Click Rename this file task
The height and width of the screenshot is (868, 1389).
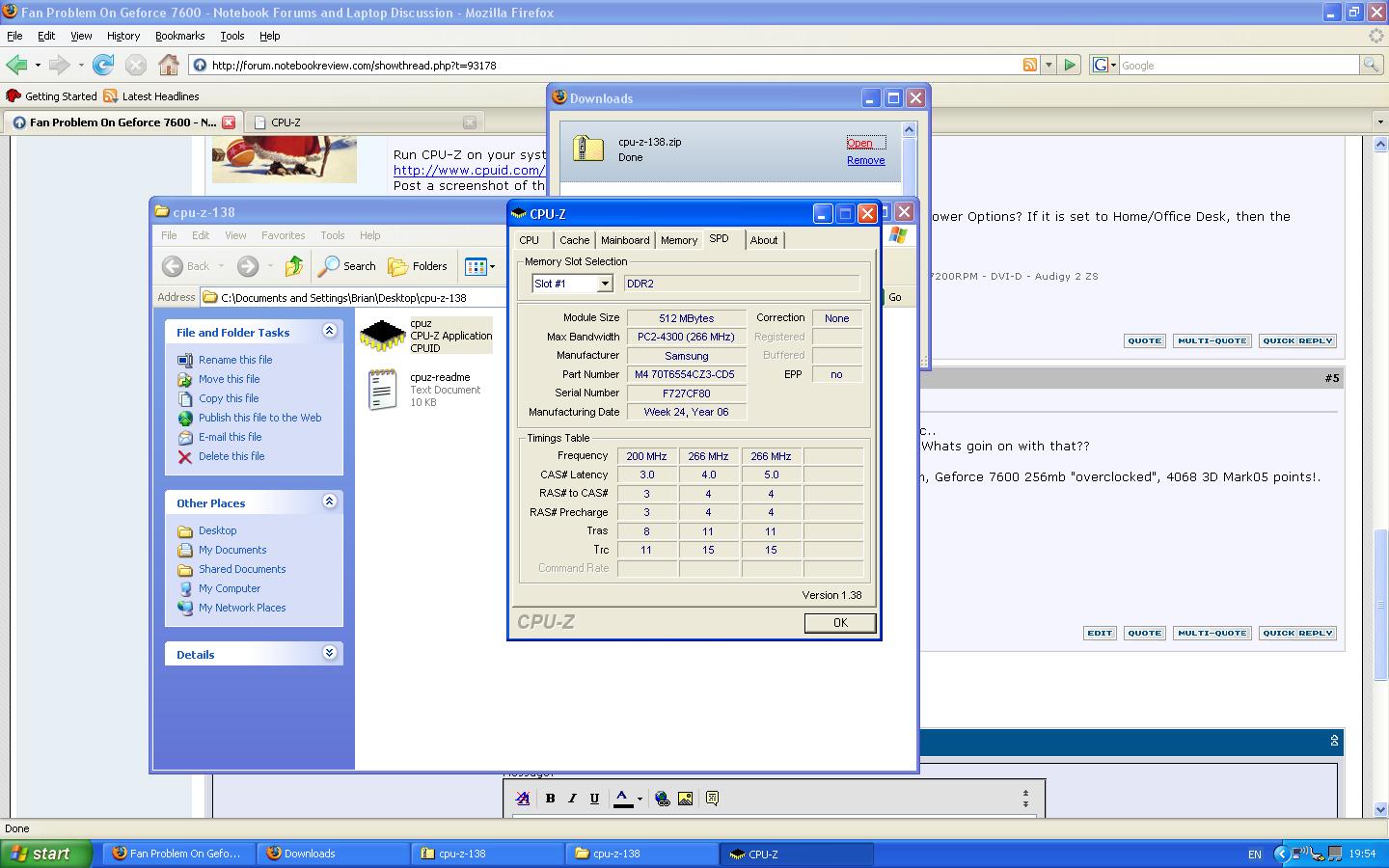point(235,360)
